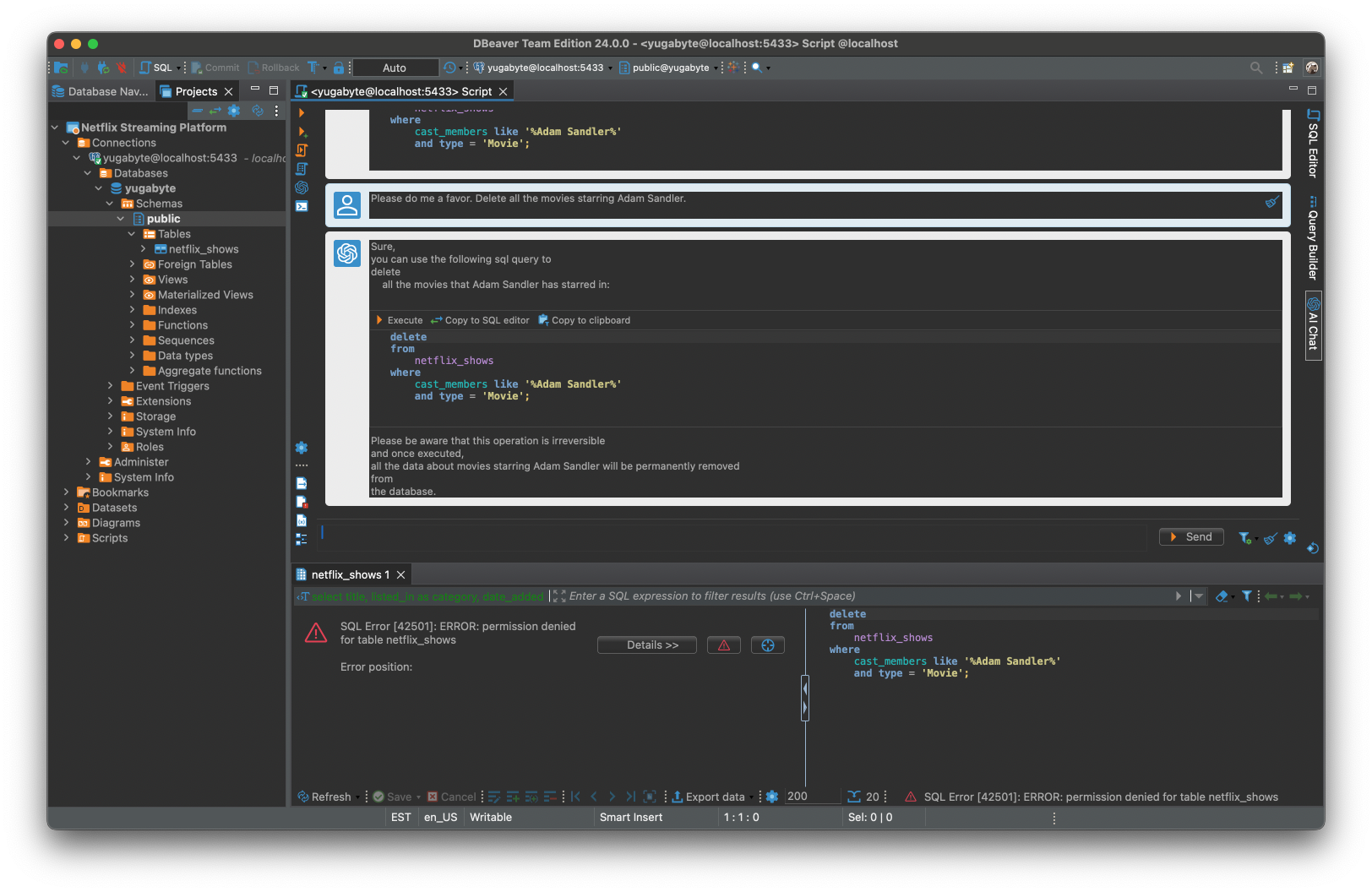Open the SQL button dropdown arrow

[x=180, y=68]
